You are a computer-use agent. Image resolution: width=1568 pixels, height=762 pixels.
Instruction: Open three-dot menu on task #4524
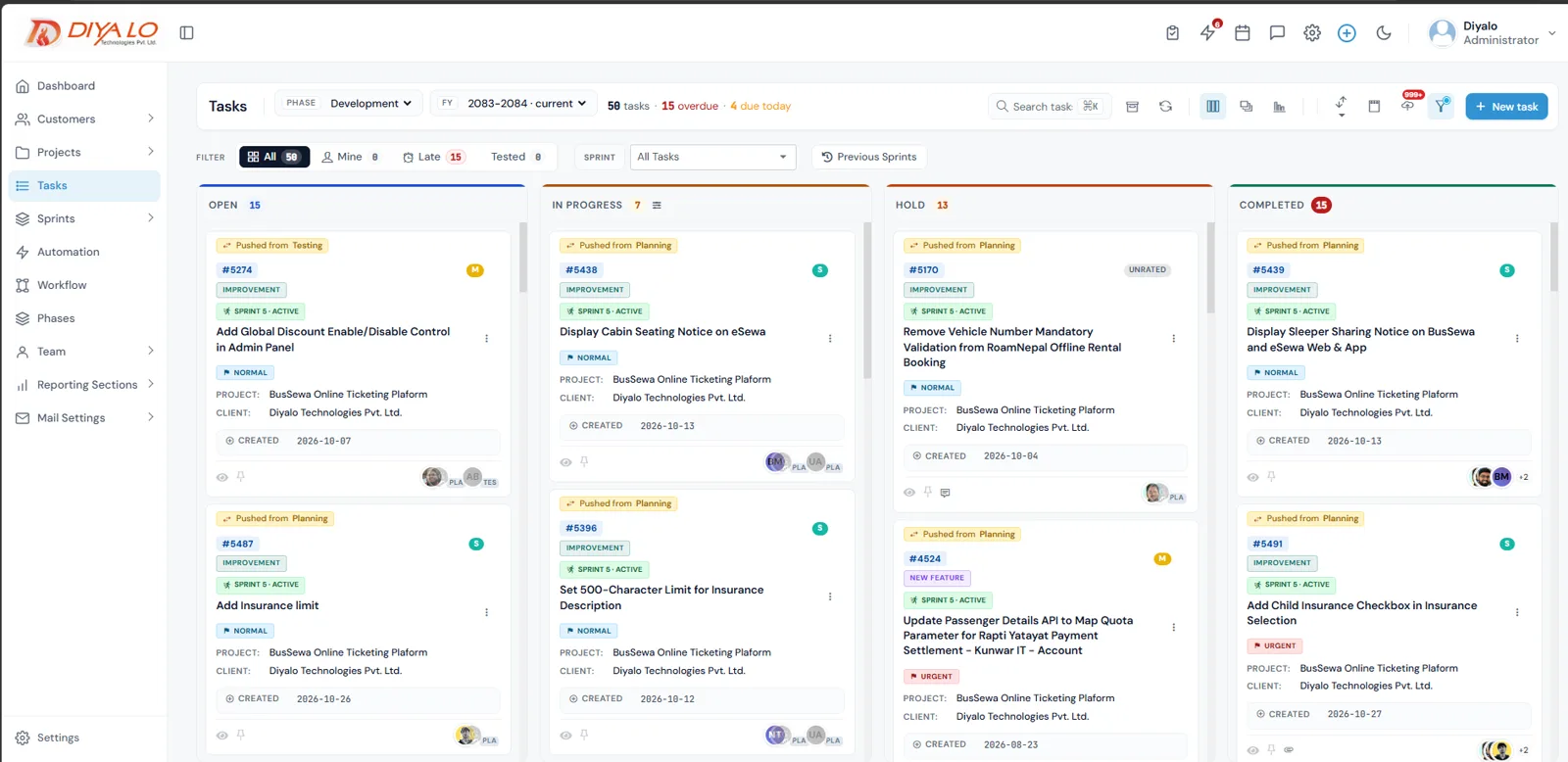coord(1173,628)
